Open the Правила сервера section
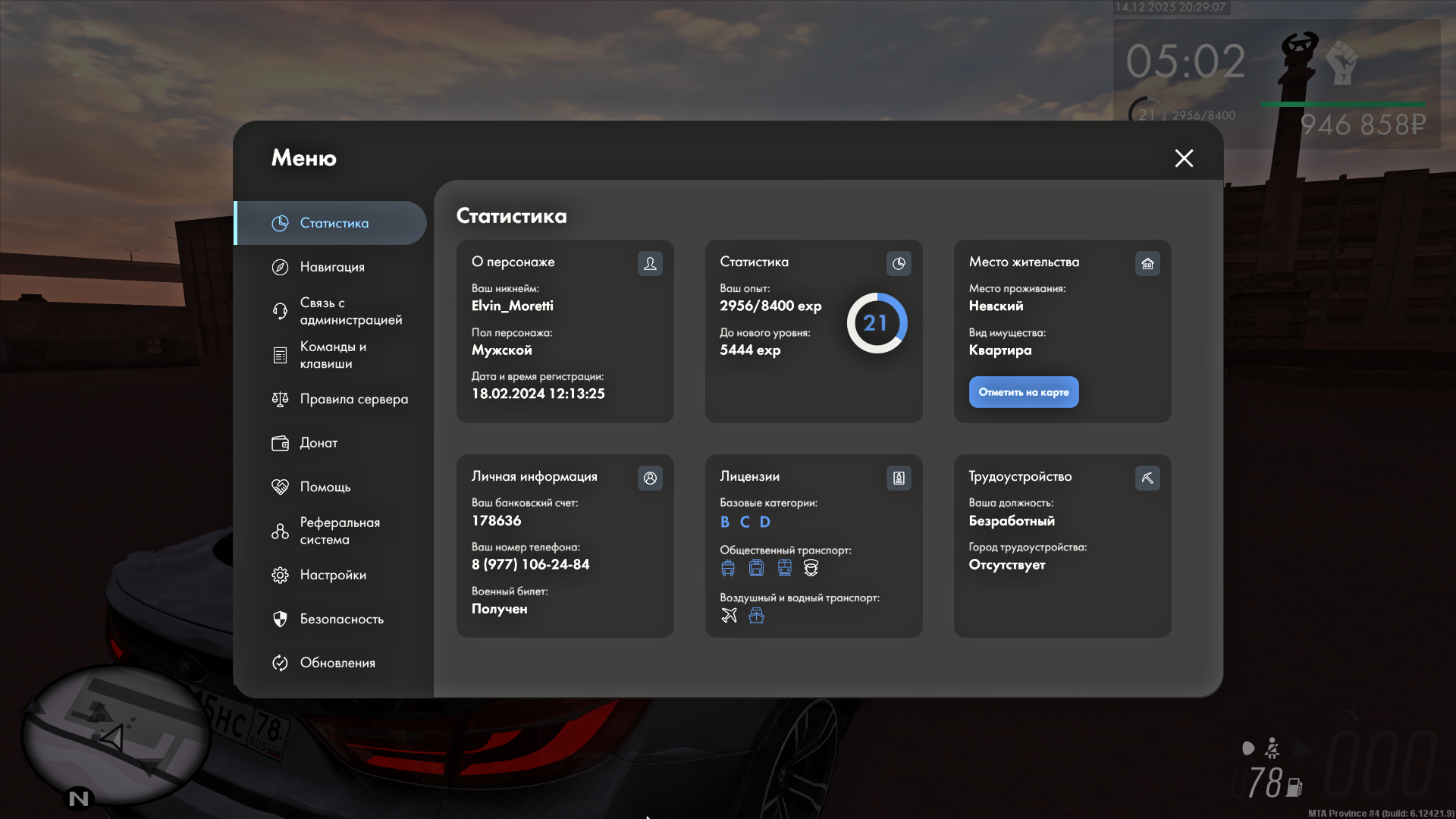This screenshot has width=1456, height=819. point(353,399)
